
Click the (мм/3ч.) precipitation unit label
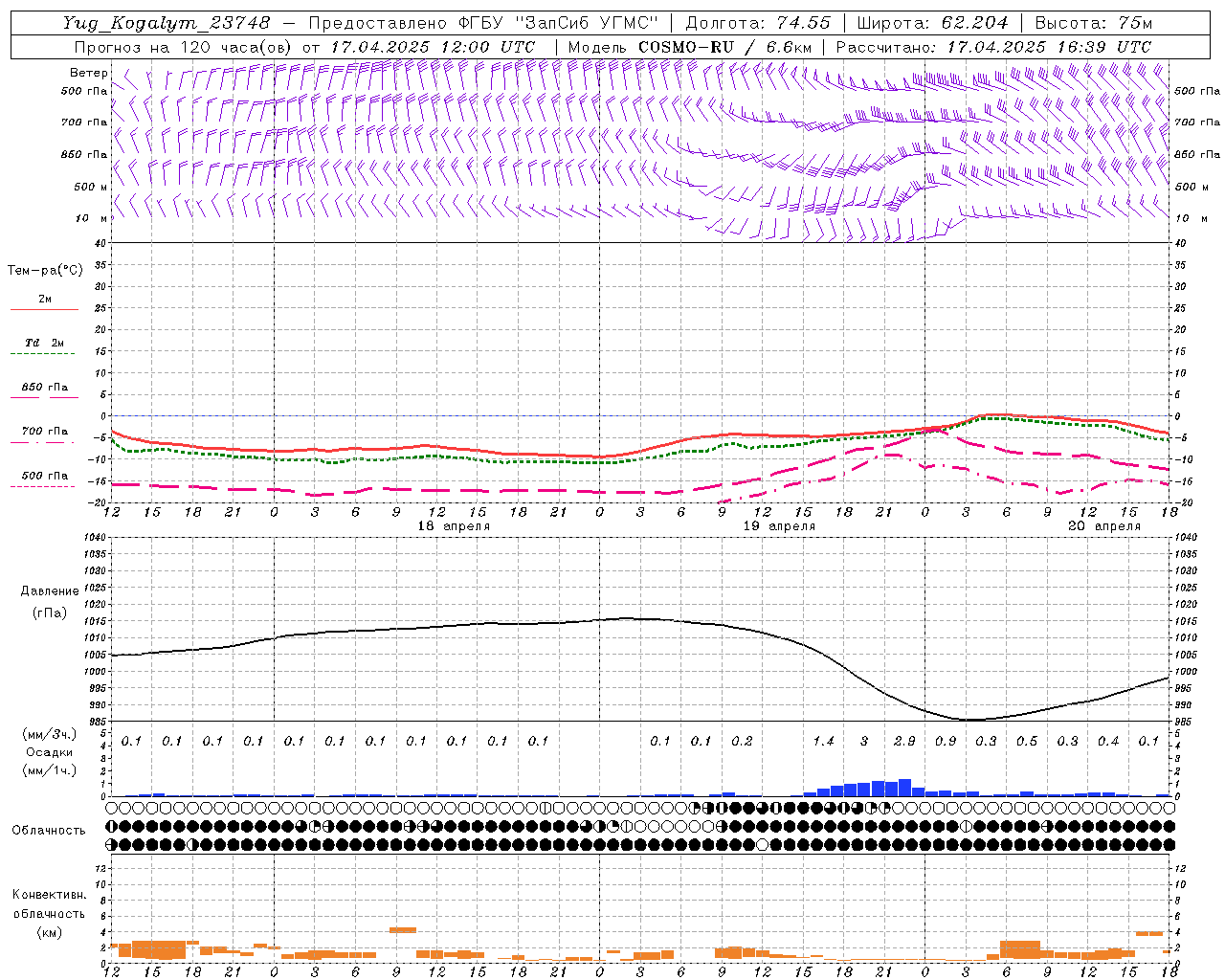click(x=49, y=734)
